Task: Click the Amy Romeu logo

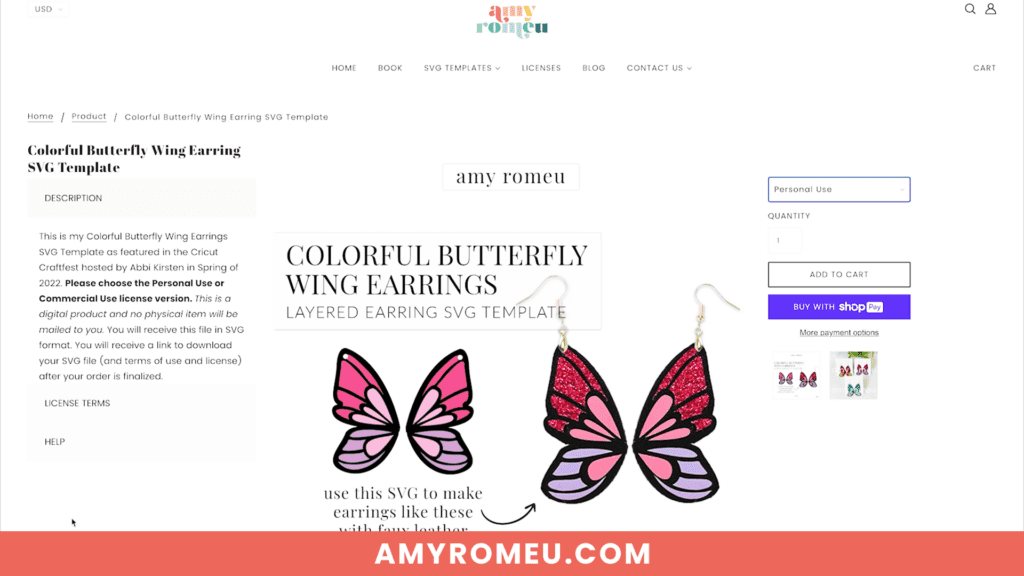Action: [x=512, y=21]
